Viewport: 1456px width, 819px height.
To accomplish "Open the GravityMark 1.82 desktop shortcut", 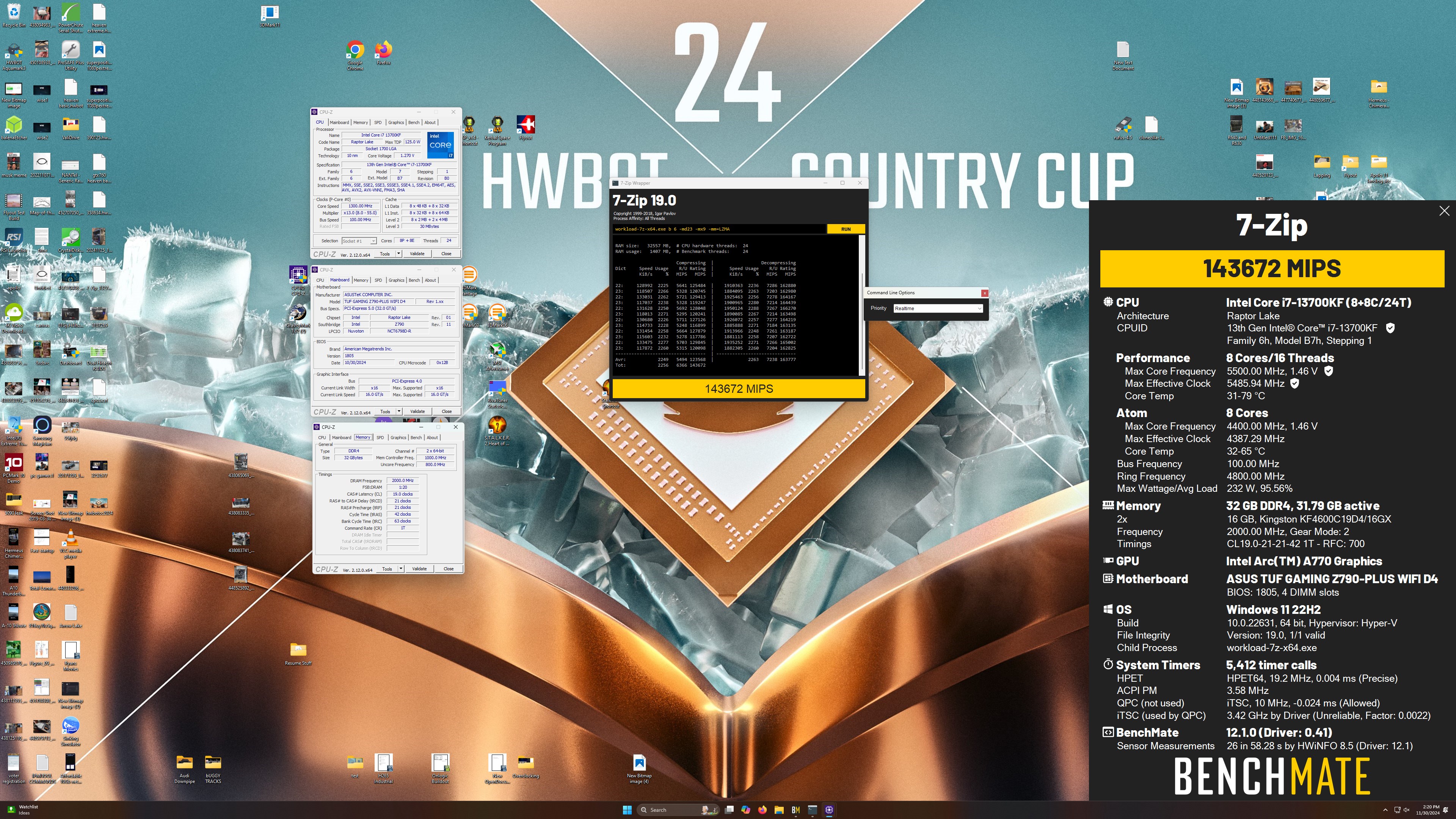I will (298, 319).
